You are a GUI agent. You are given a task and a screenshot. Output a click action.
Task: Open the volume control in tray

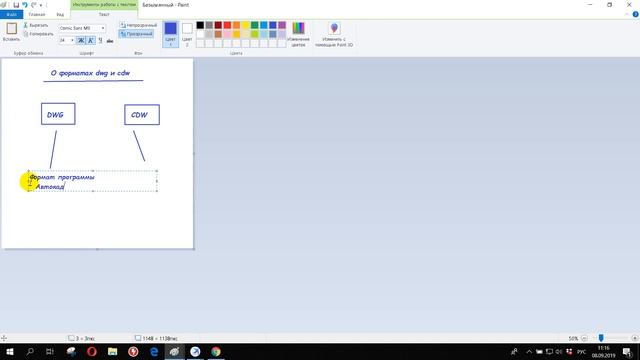[x=558, y=351]
